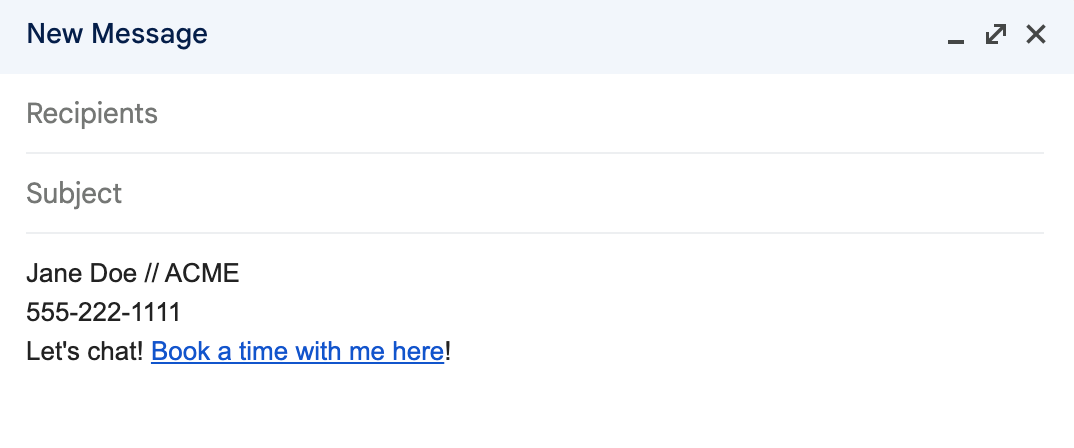Click the exclamation mark after the booking link
Screen dimensions: 1074x448
coord(448,351)
